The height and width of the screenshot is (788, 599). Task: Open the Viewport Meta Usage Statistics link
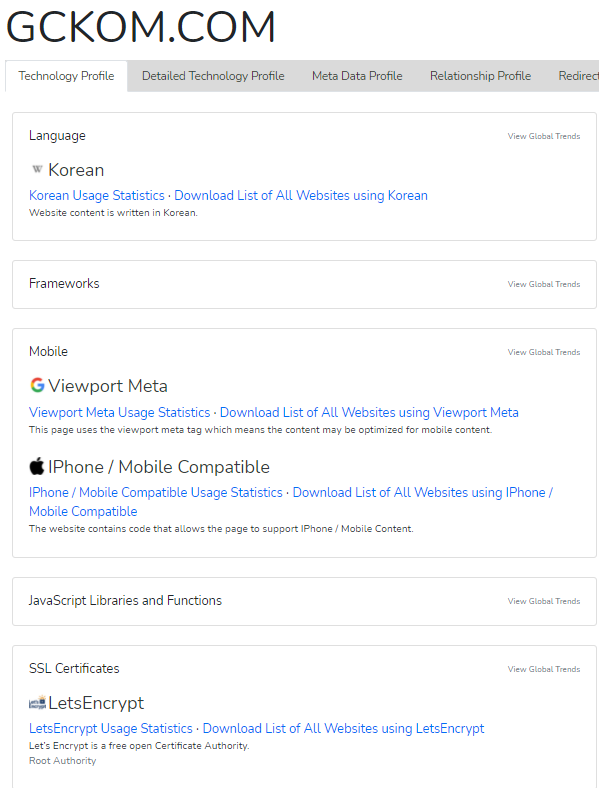[120, 412]
